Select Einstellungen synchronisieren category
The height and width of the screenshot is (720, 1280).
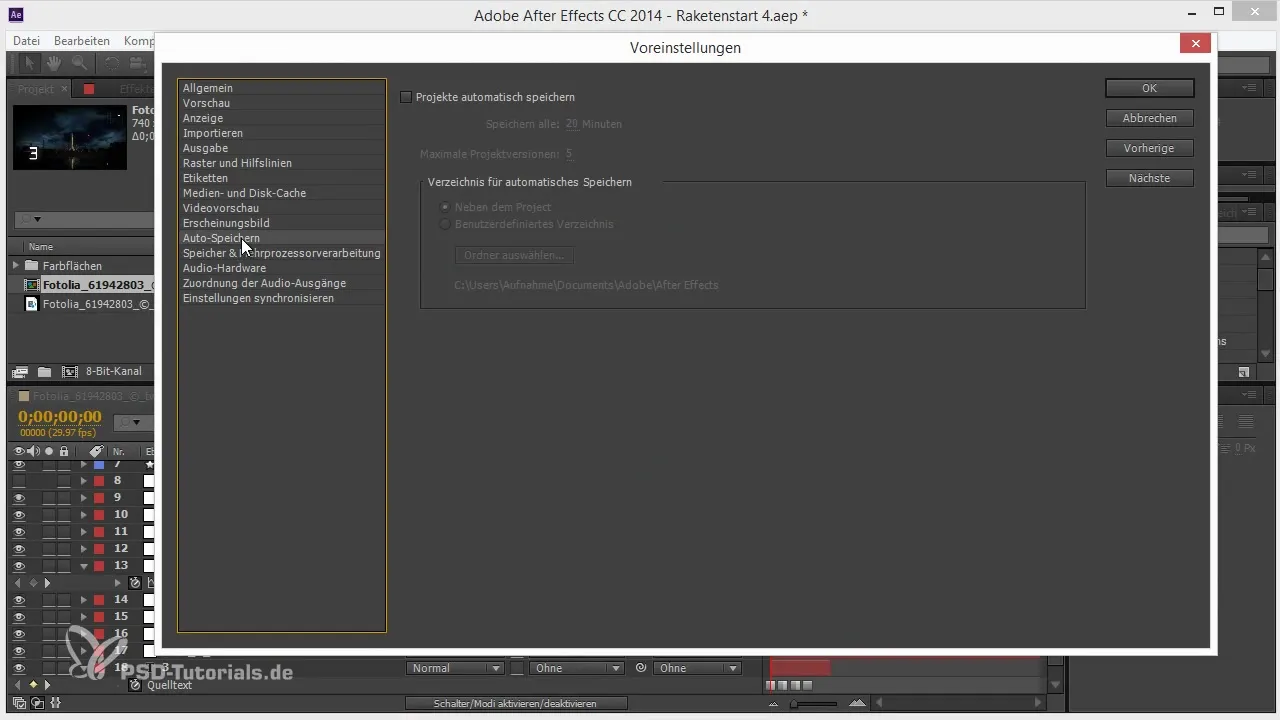pos(282,298)
